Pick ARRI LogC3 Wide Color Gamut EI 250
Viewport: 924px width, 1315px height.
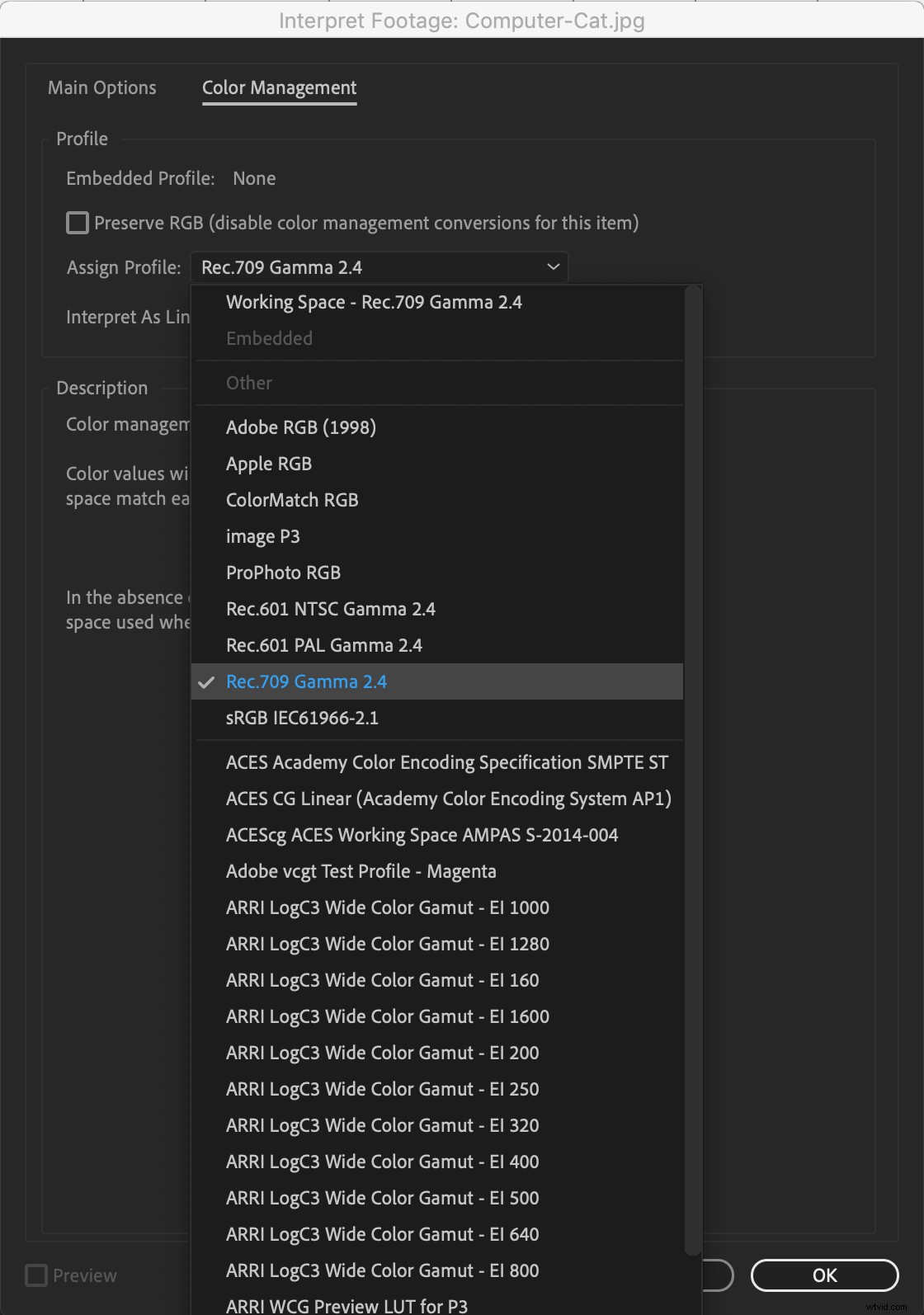coord(437,1089)
